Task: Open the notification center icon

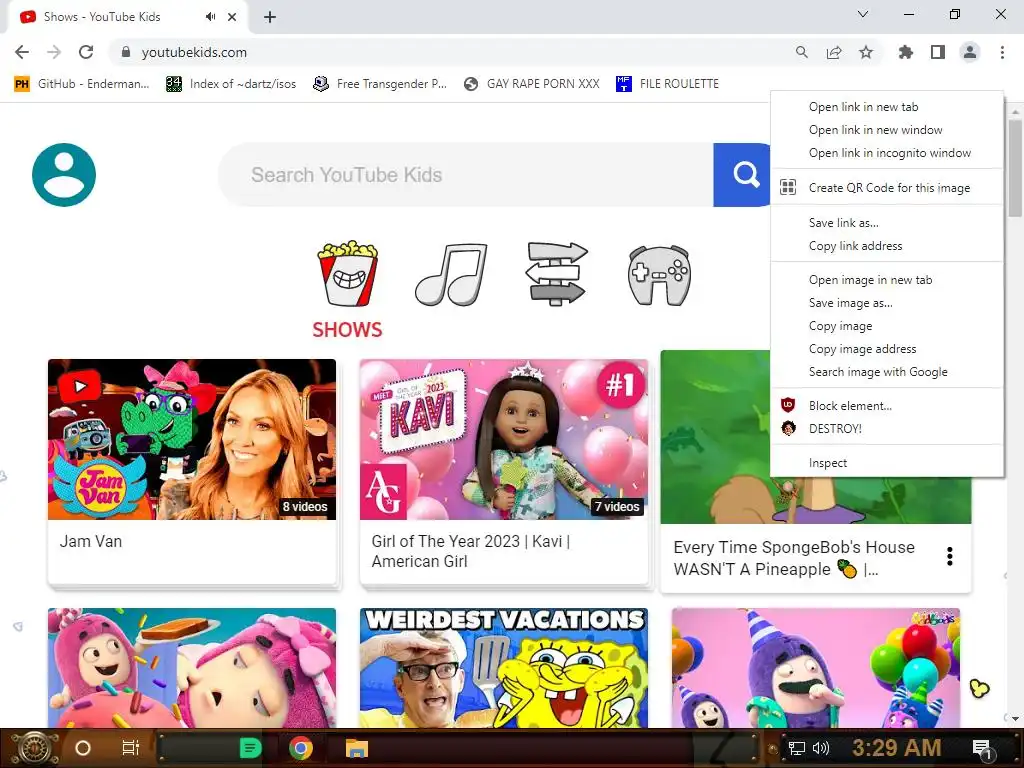Action: click(982, 749)
